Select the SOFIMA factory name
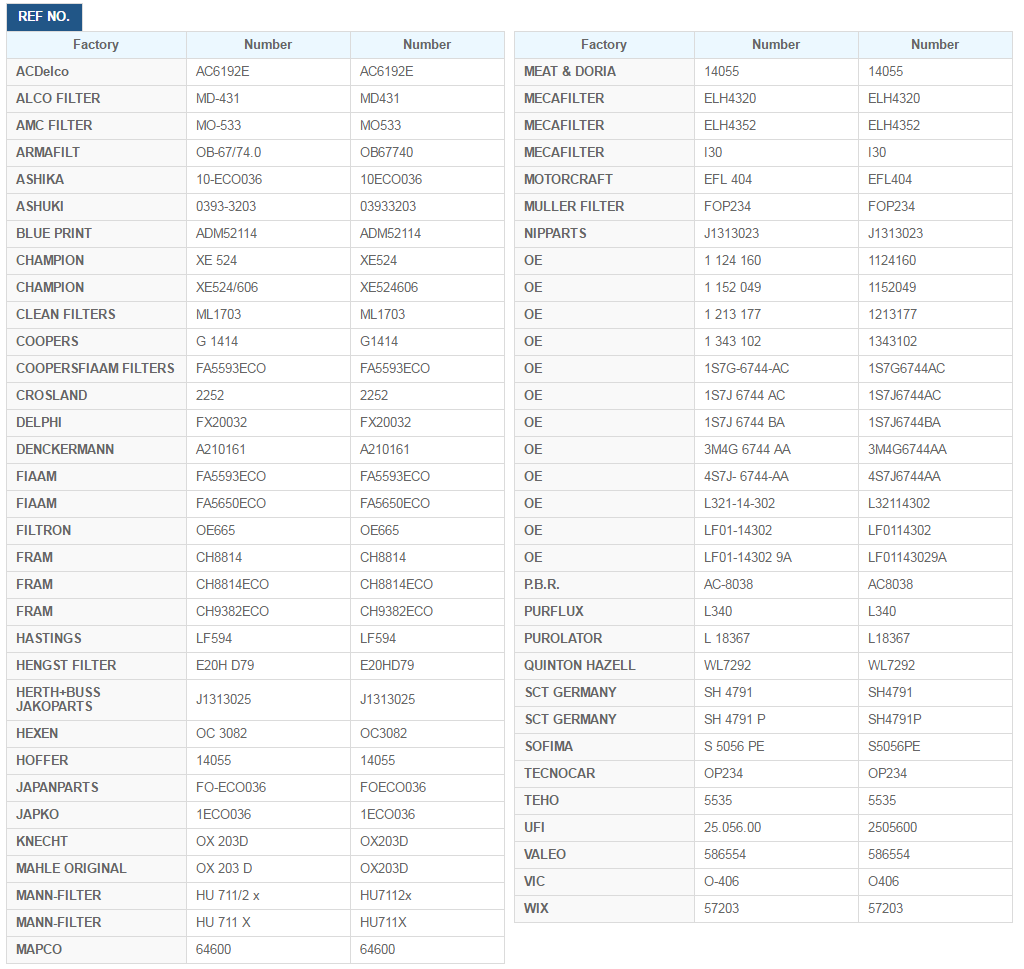The image size is (1024, 969). (549, 746)
